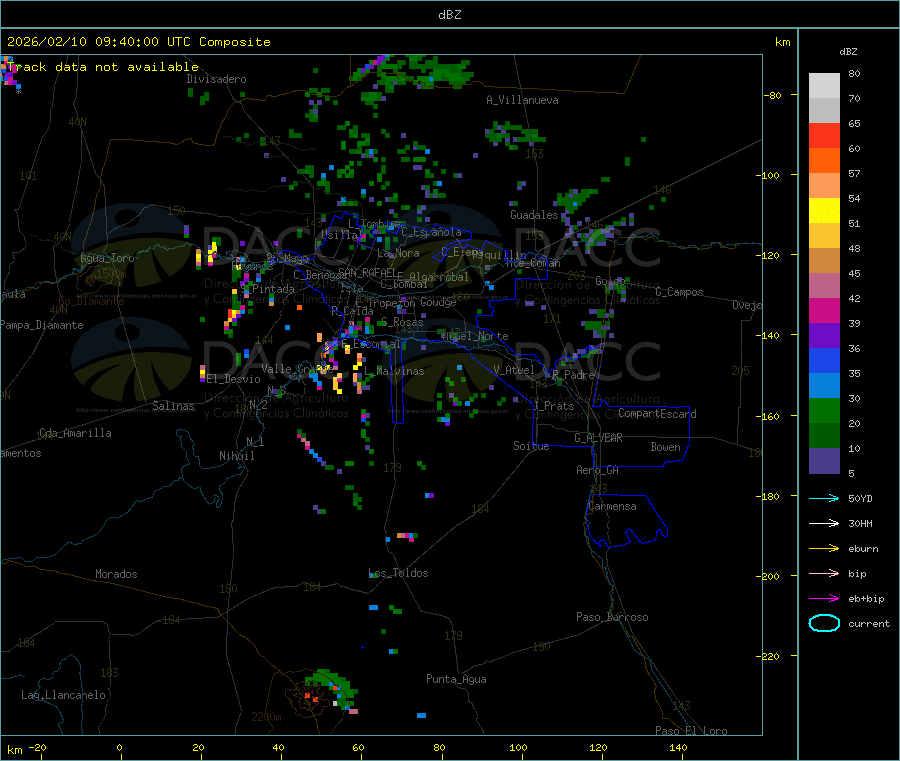Screen dimensions: 900x761
Task: Click the G_Campos map label
Action: pyautogui.click(x=680, y=292)
